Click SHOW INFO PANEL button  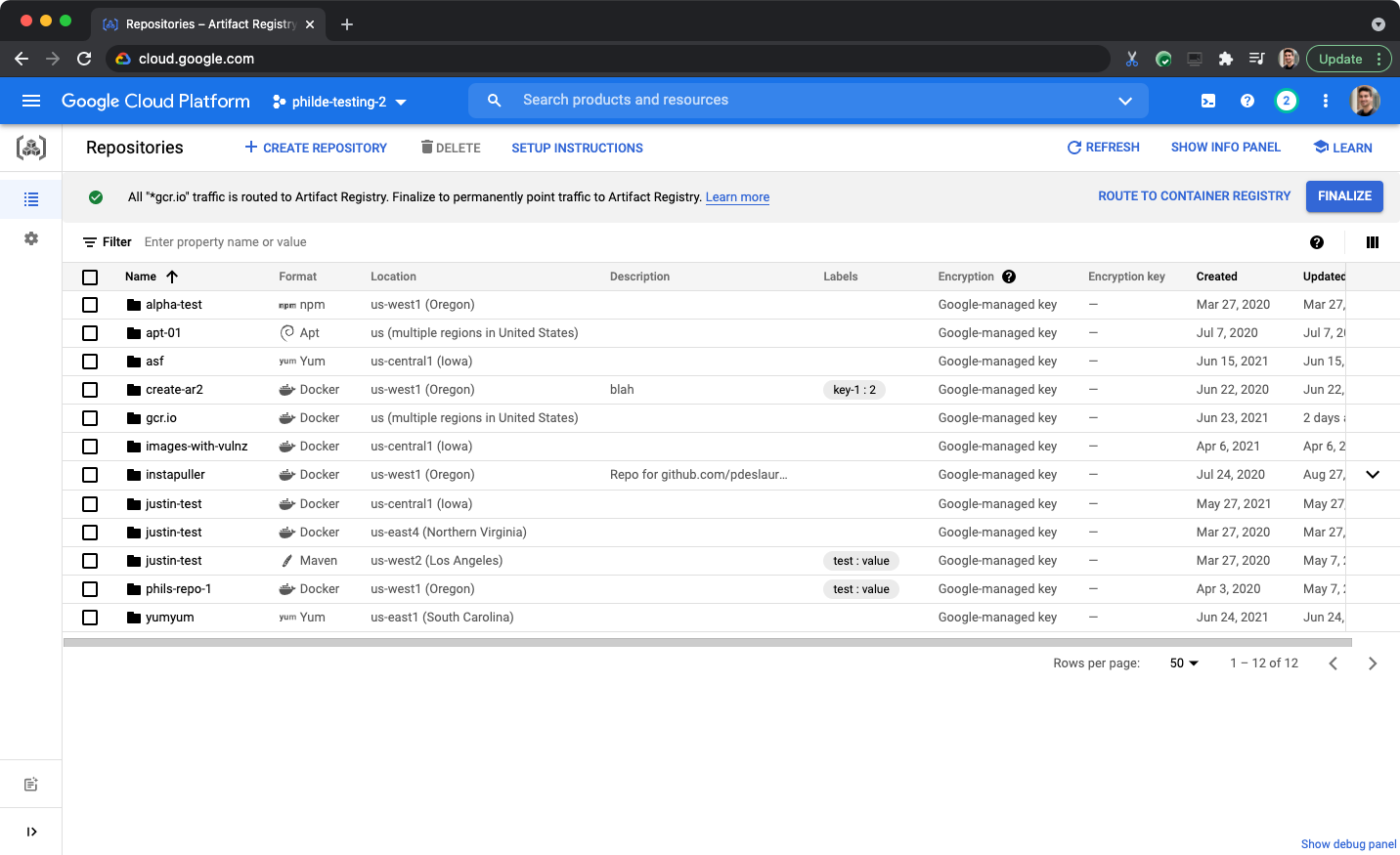(x=1226, y=148)
